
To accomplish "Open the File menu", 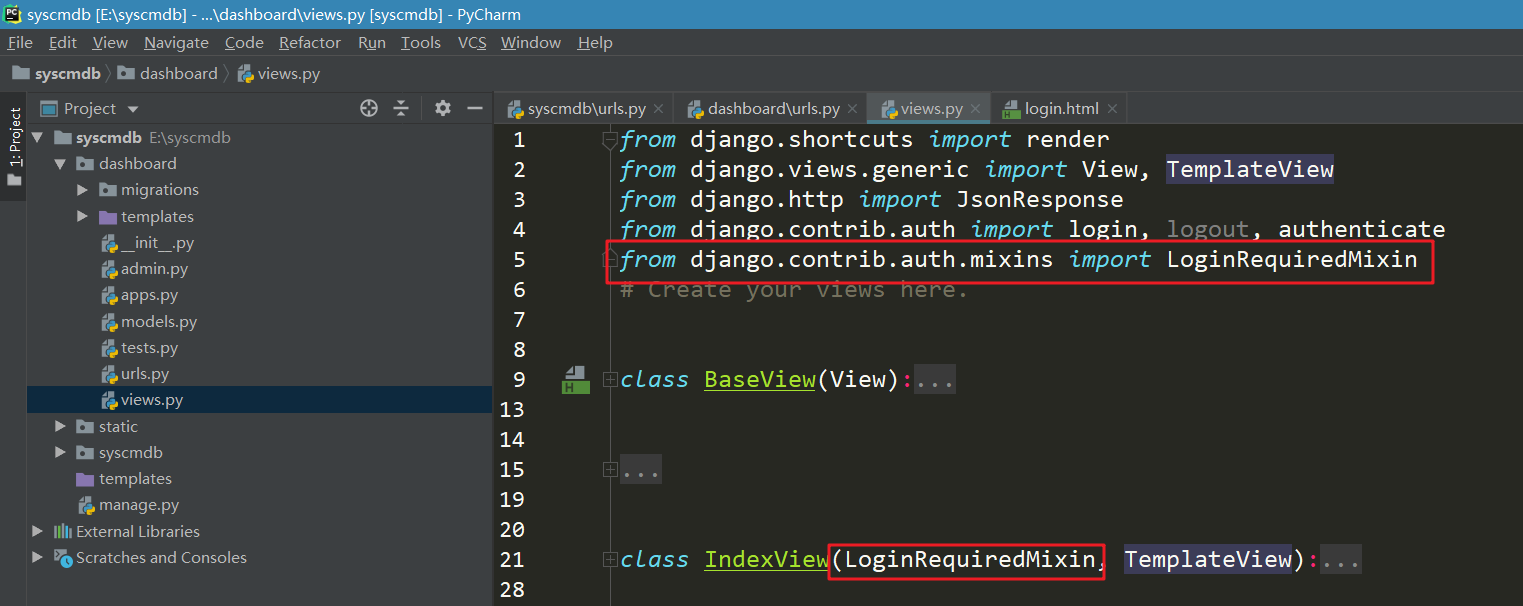I will tap(20, 42).
